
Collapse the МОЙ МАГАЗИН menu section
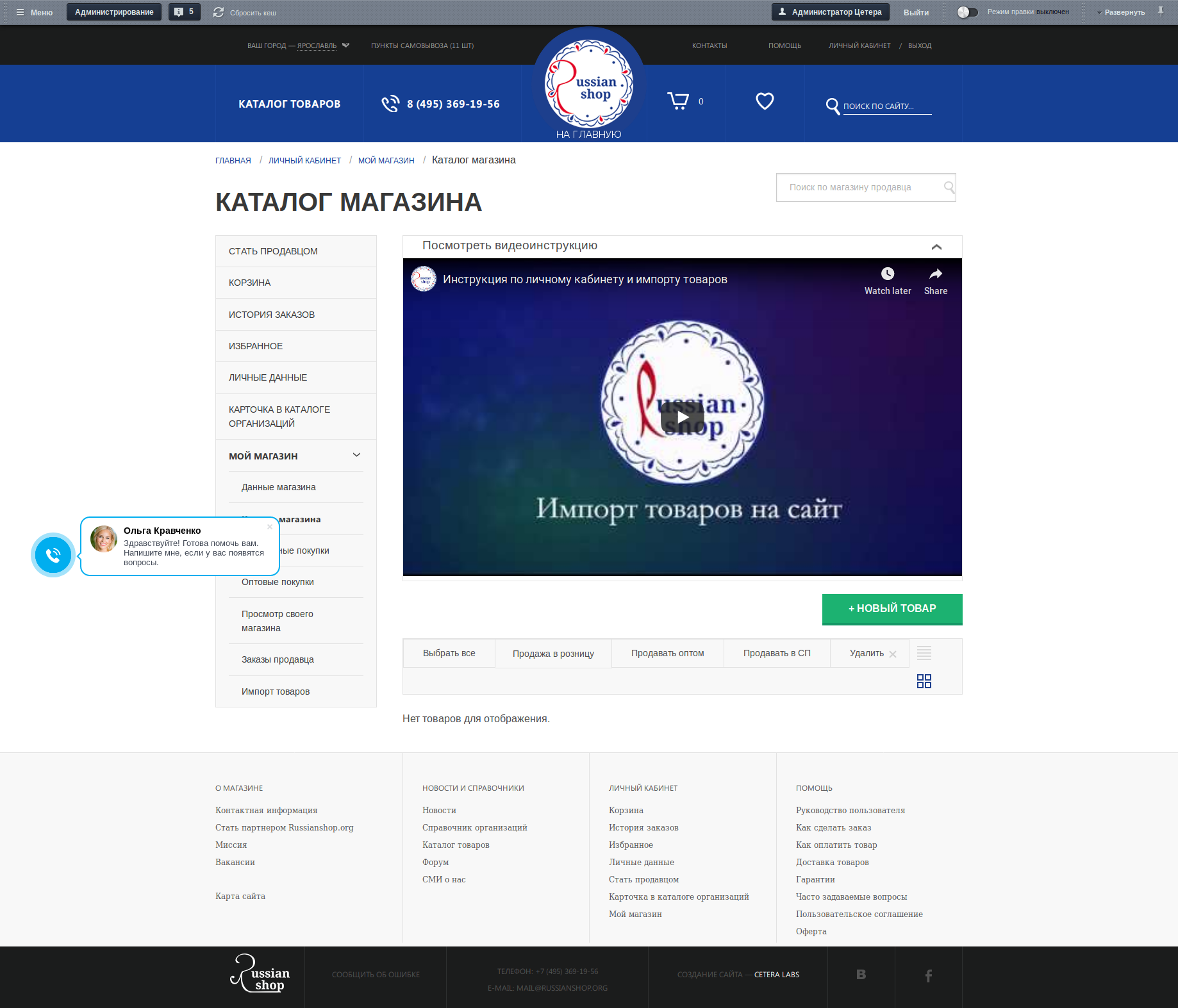356,455
